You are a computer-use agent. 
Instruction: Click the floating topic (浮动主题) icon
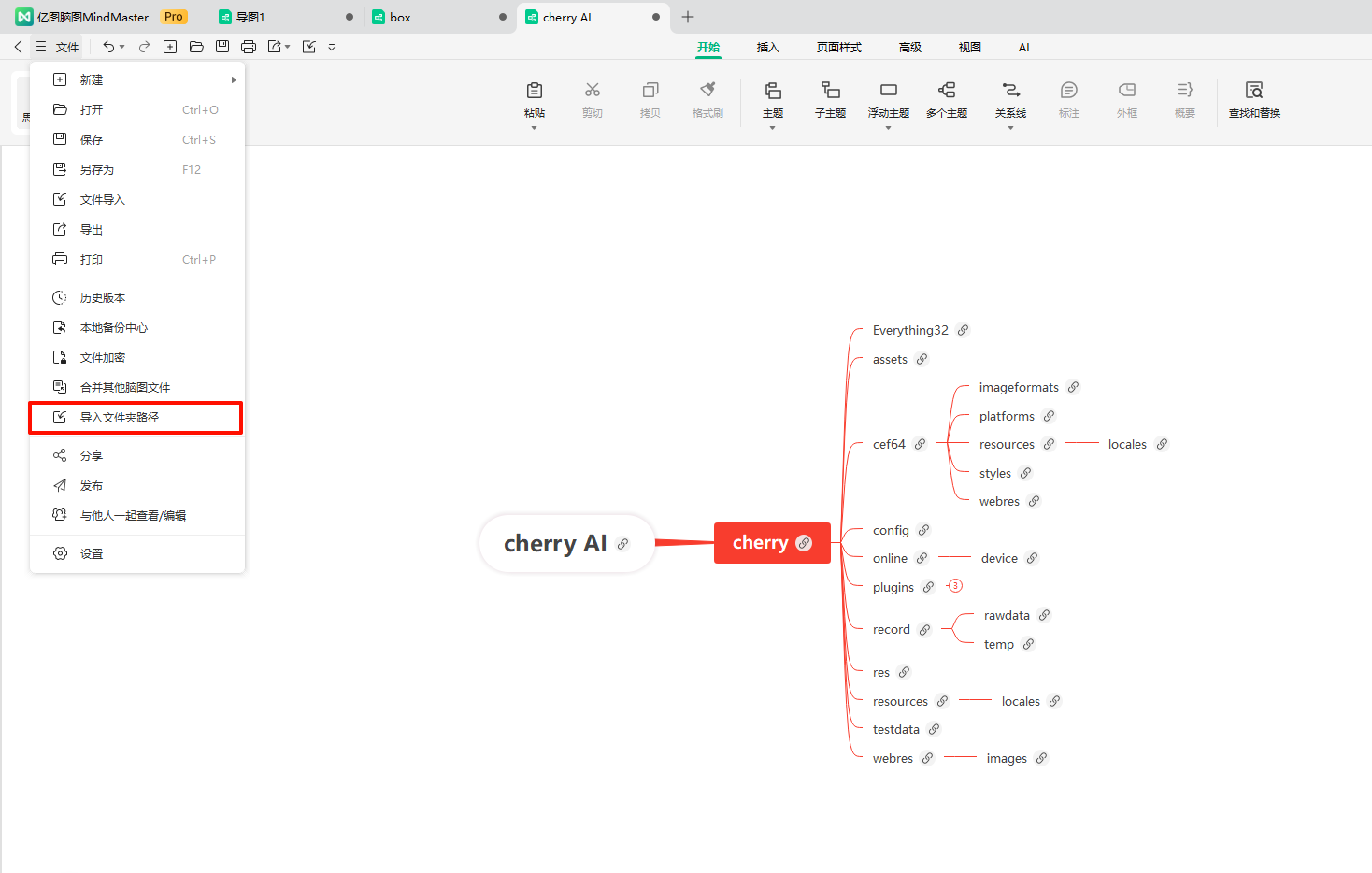coord(889,90)
